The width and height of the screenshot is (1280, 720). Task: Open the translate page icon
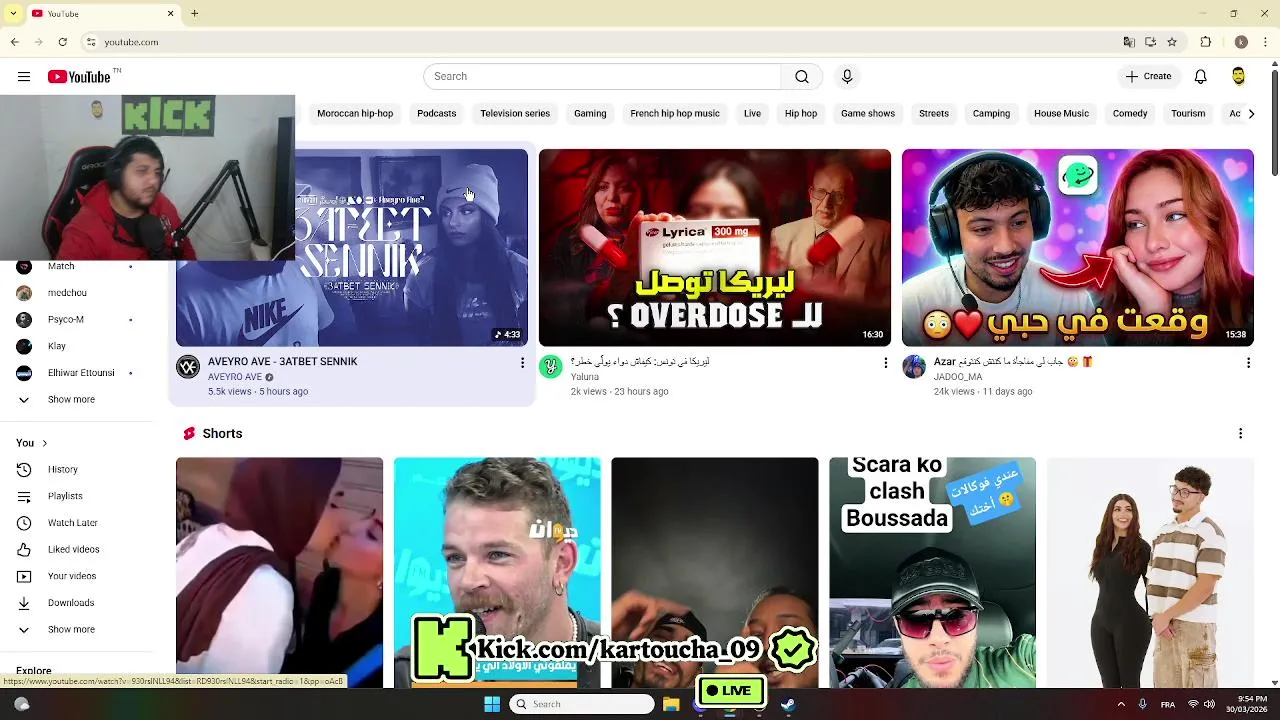click(x=1129, y=42)
